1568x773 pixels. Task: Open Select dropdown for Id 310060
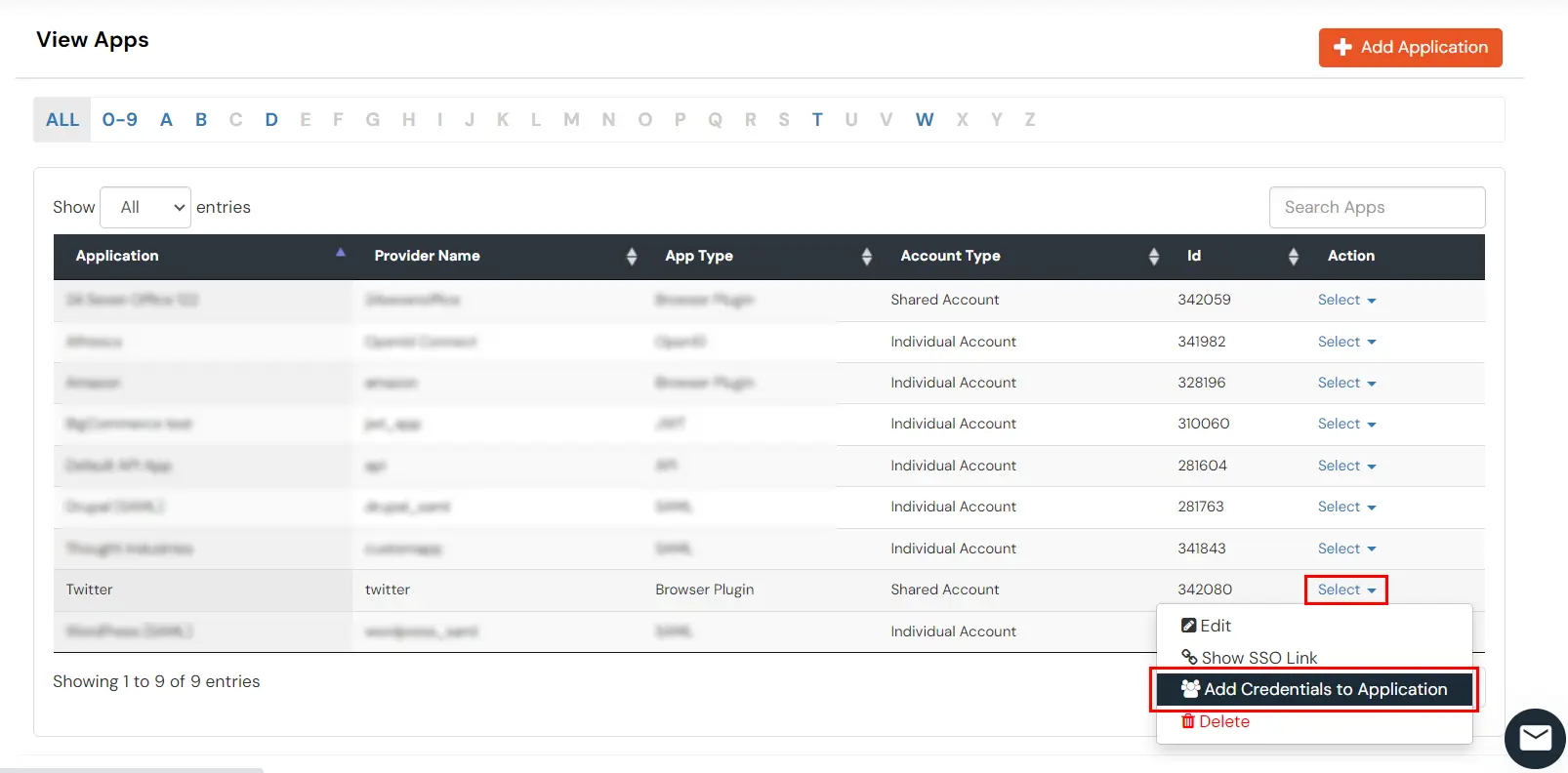1346,424
